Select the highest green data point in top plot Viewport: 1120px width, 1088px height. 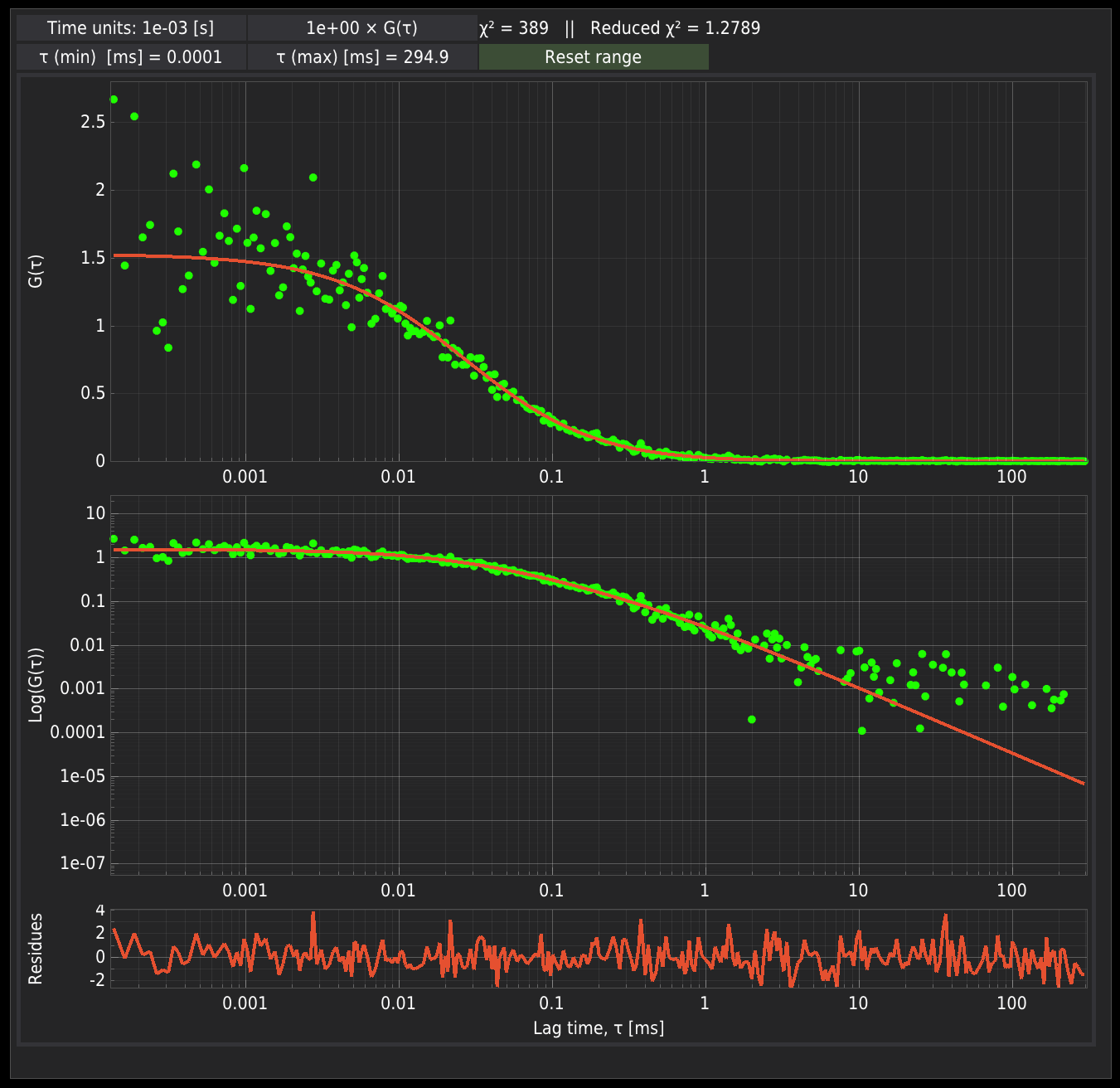114,100
